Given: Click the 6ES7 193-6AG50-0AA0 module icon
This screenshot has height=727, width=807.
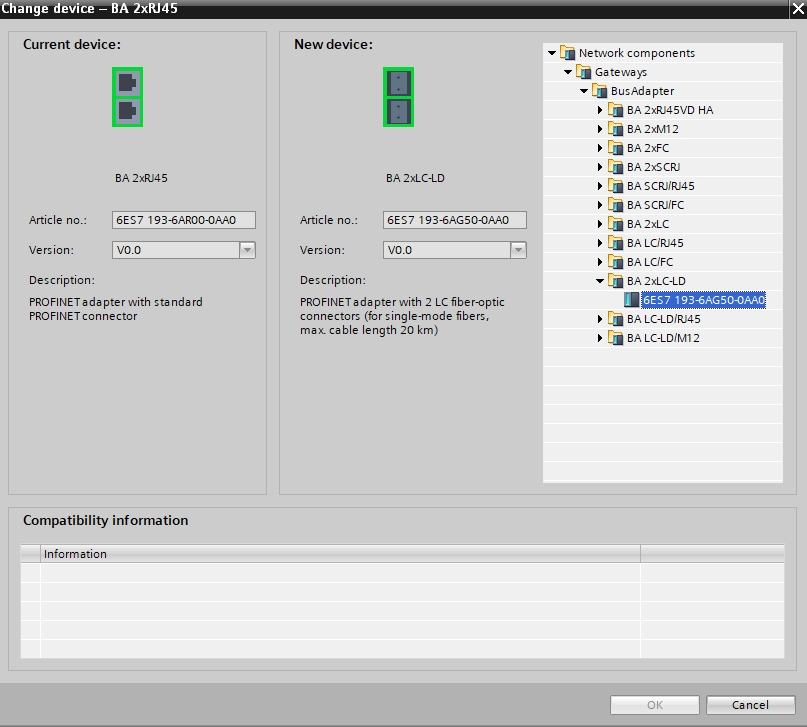Looking at the screenshot, I should (631, 300).
